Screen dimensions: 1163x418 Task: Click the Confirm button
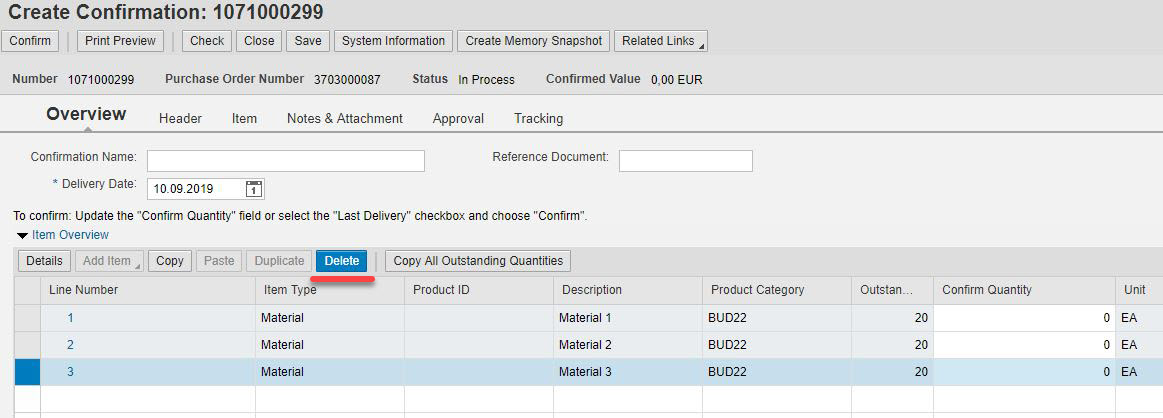pos(30,41)
